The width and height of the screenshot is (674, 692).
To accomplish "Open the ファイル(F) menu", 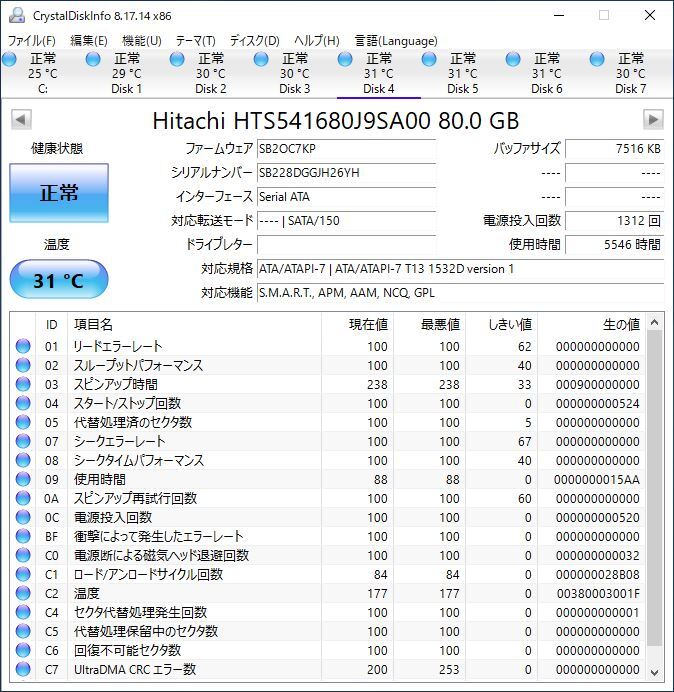I will [32, 41].
